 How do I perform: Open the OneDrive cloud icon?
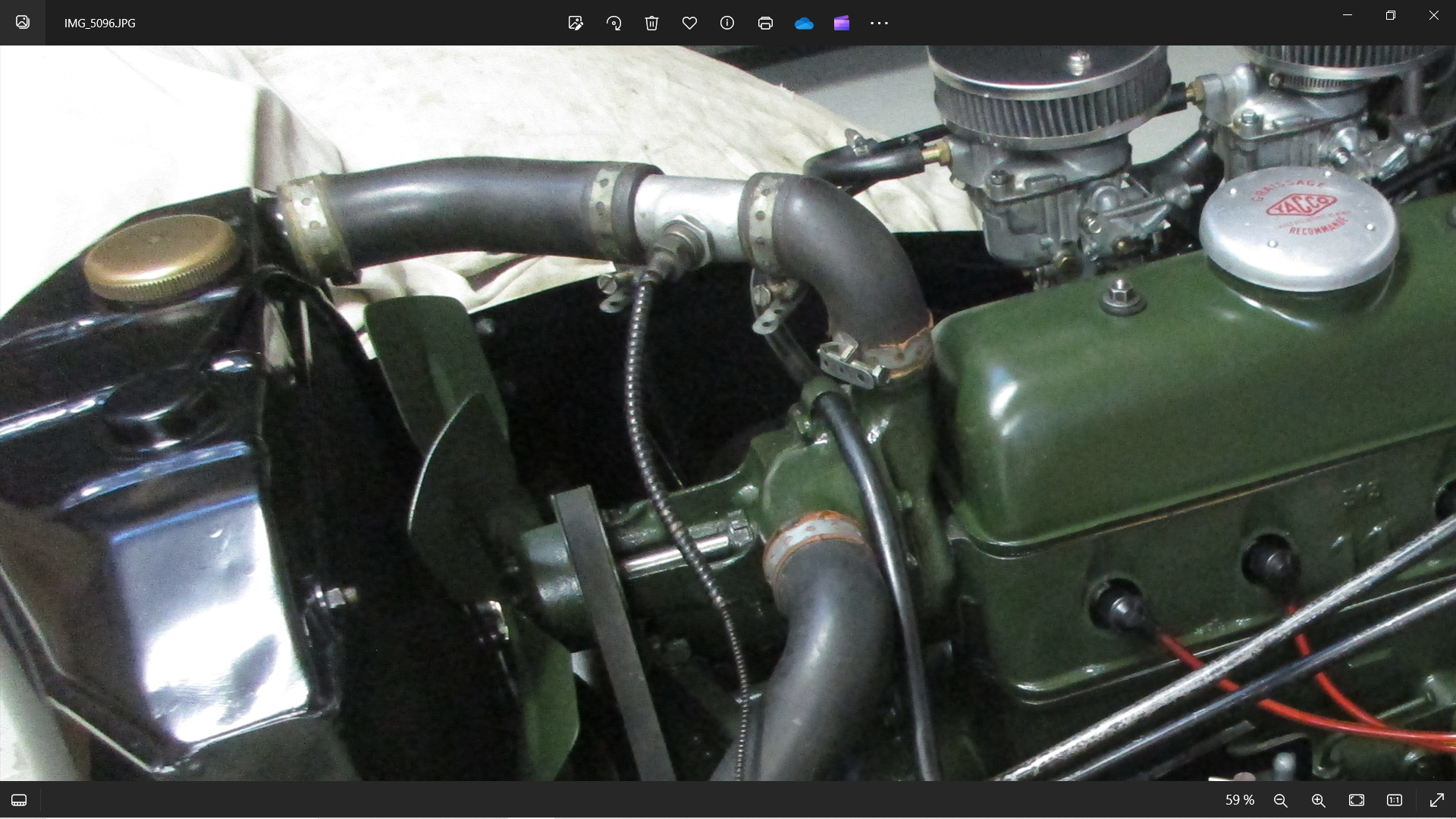pos(804,24)
